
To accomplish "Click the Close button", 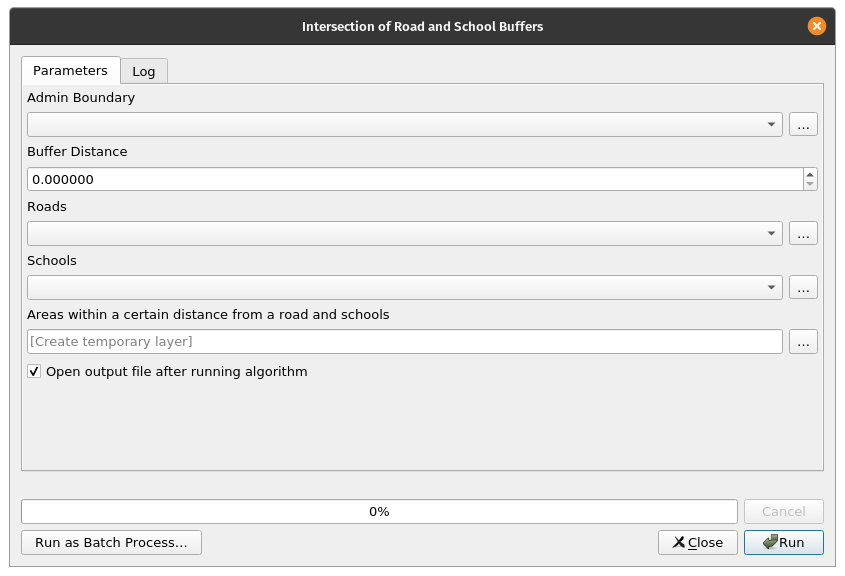I will pyautogui.click(x=698, y=542).
